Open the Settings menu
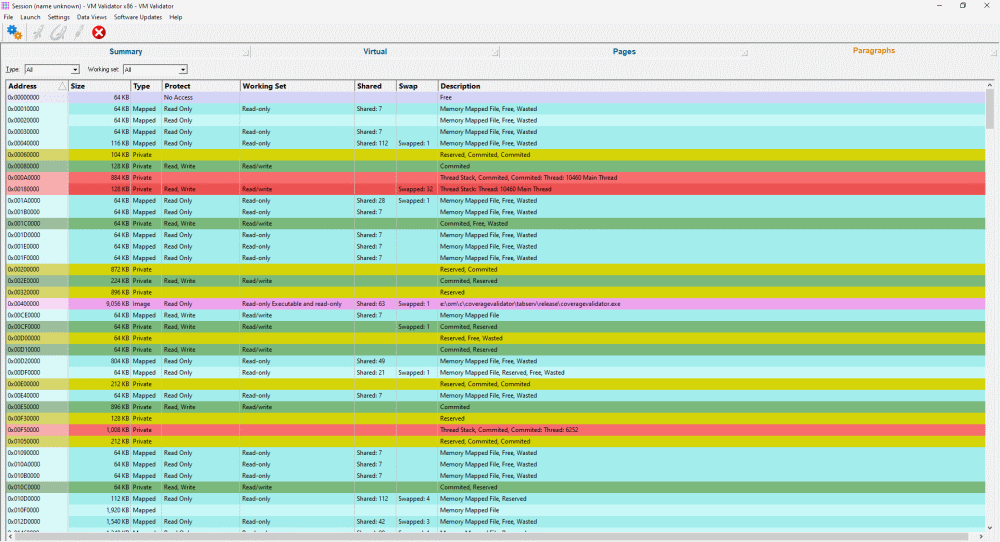Image resolution: width=1000 pixels, height=542 pixels. click(x=59, y=17)
